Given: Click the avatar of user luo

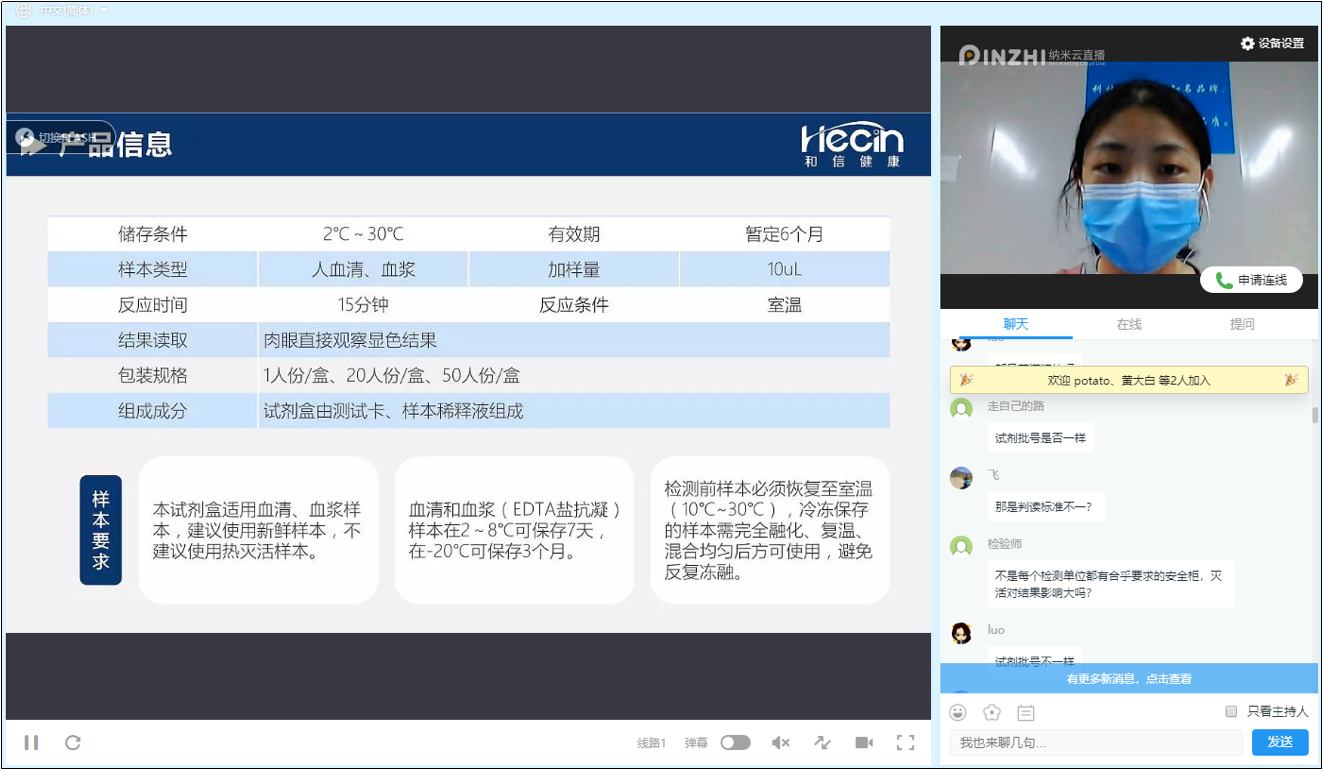Looking at the screenshot, I should click(x=961, y=632).
